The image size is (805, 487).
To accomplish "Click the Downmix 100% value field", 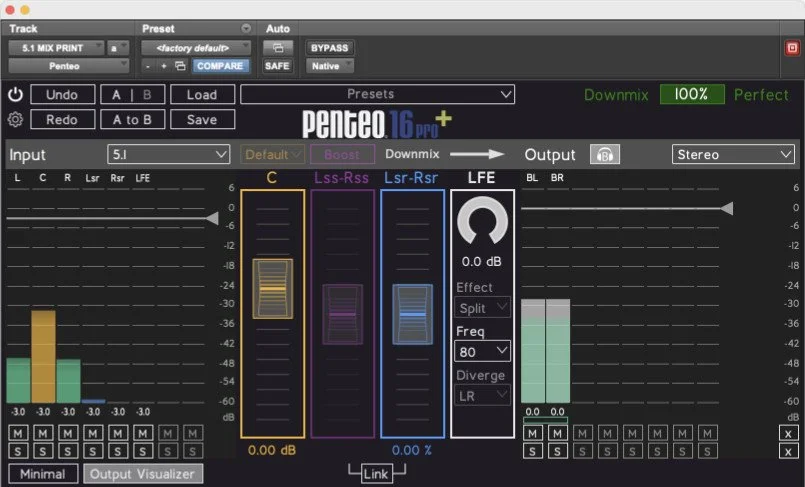I will click(x=692, y=94).
